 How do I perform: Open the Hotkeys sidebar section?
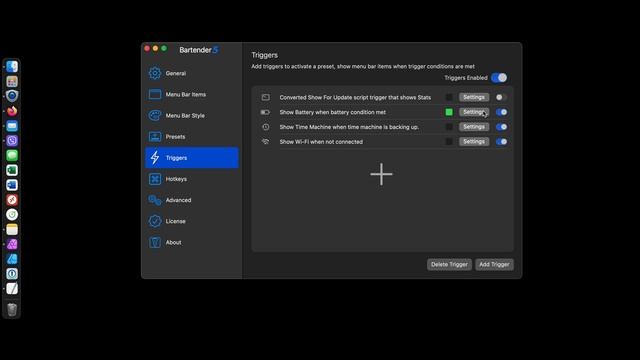(192, 179)
